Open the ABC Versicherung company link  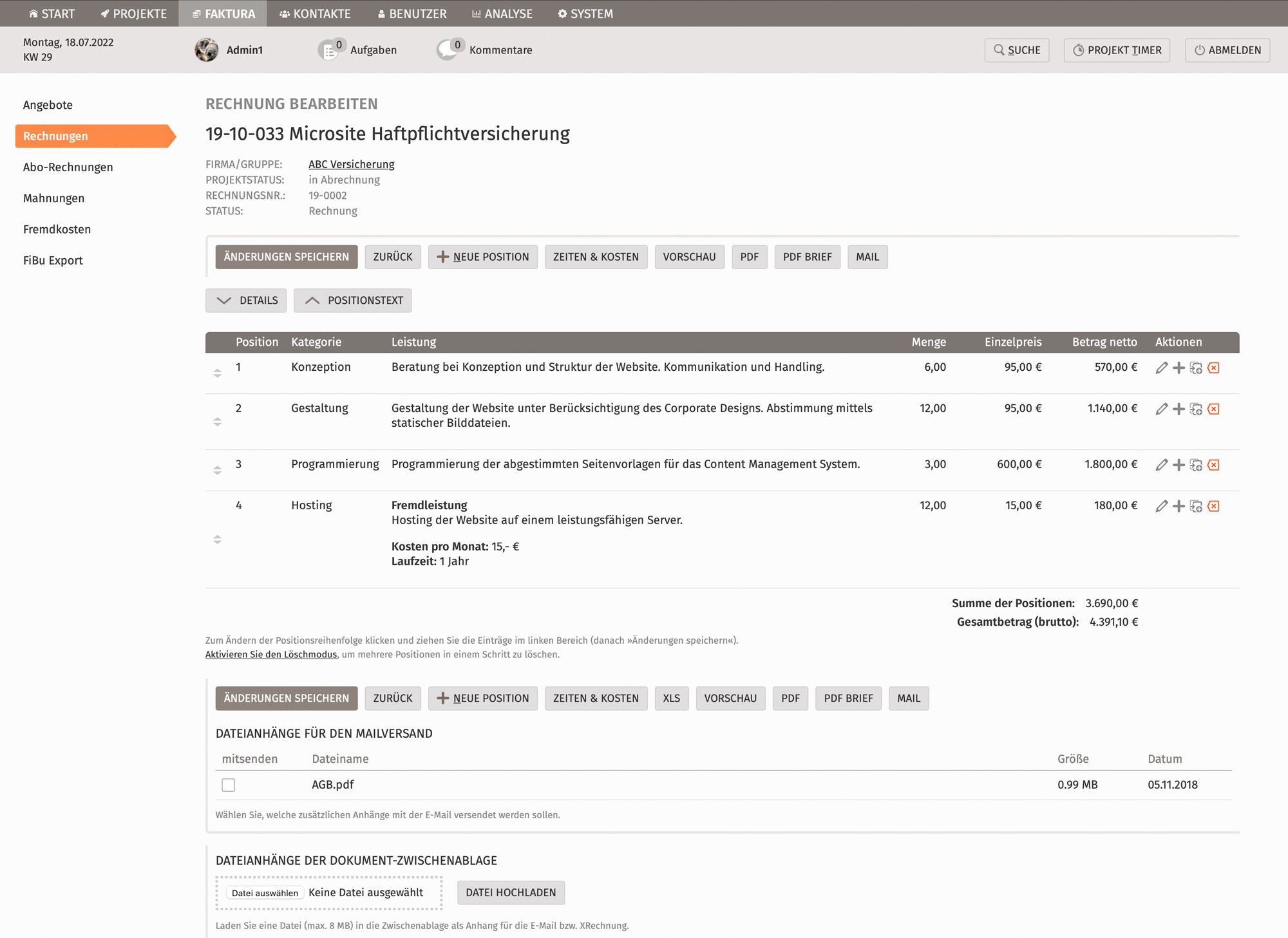[351, 164]
